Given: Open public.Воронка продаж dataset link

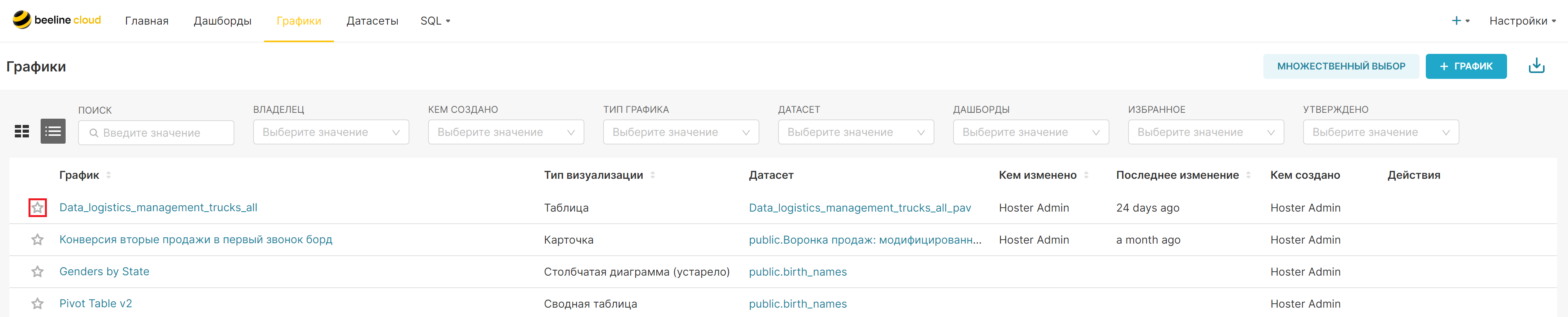Looking at the screenshot, I should [x=865, y=240].
